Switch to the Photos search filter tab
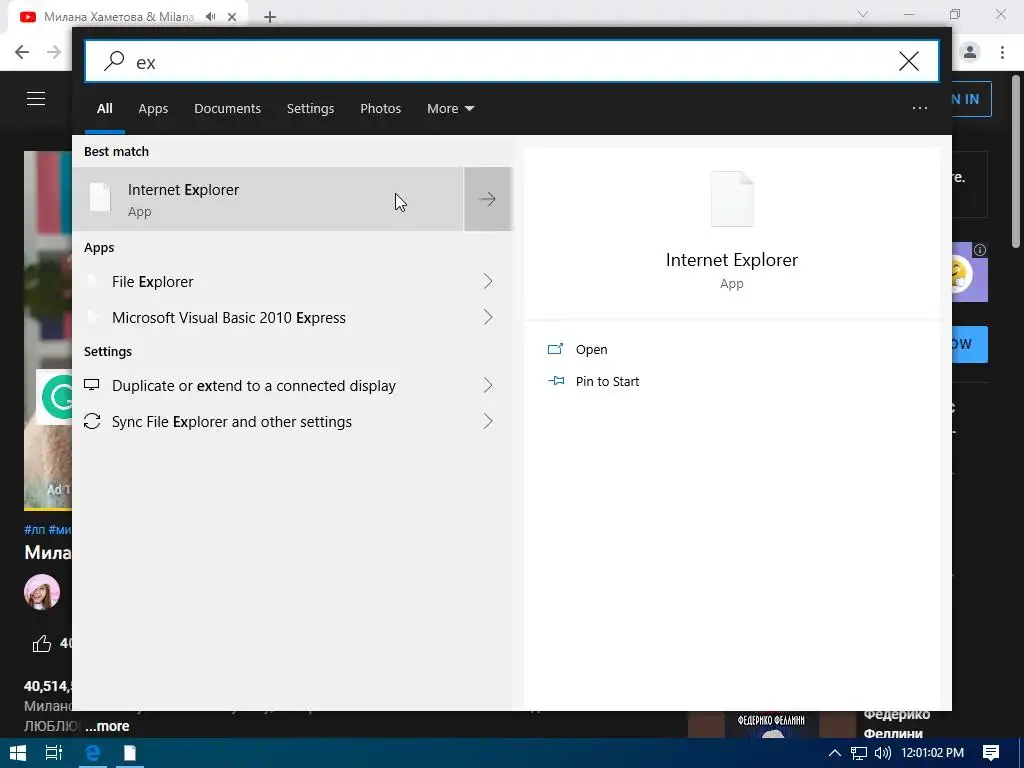Screen dimensions: 1024x768 click(x=380, y=108)
